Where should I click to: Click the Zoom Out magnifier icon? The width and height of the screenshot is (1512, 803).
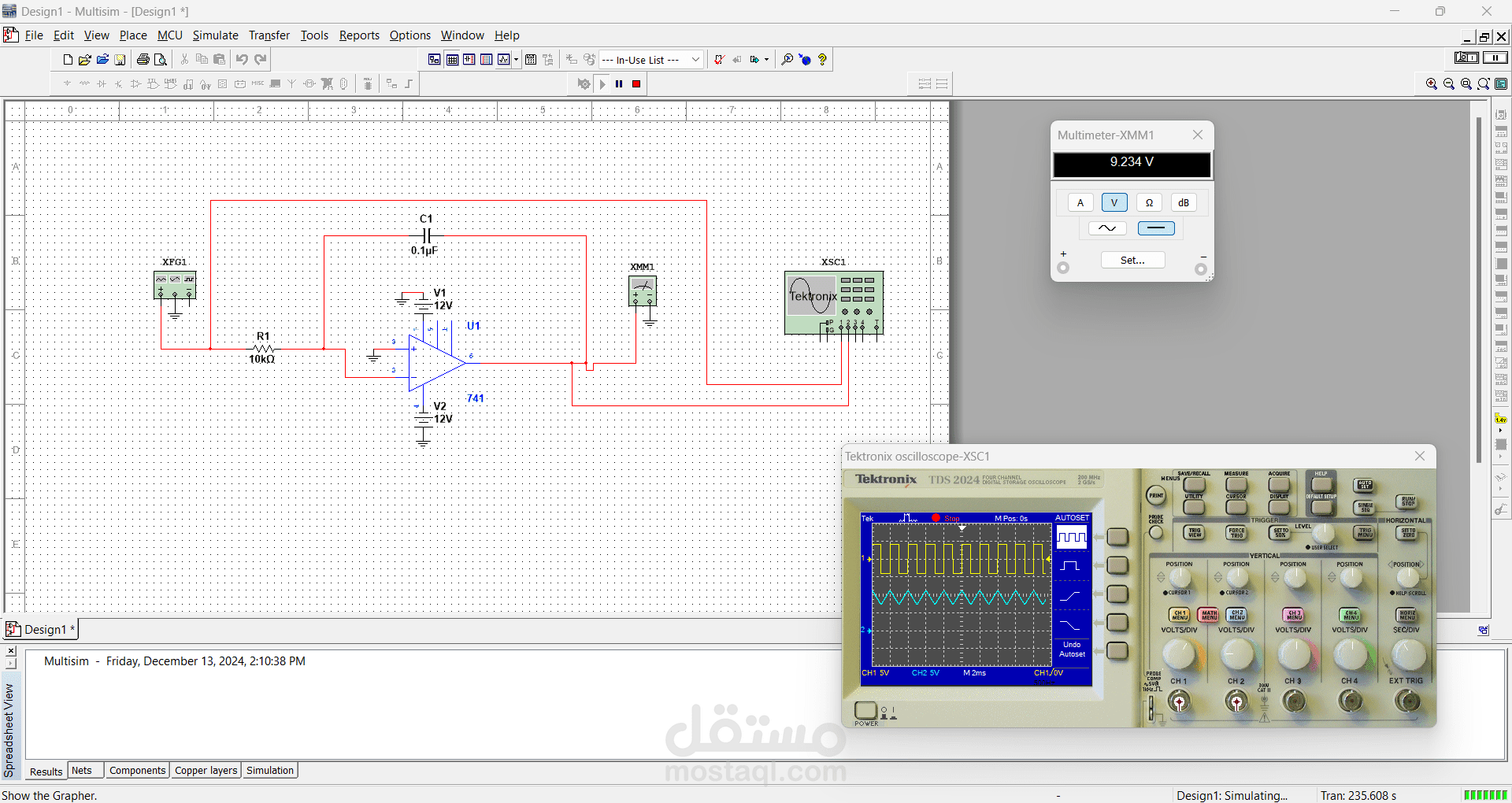[1449, 84]
